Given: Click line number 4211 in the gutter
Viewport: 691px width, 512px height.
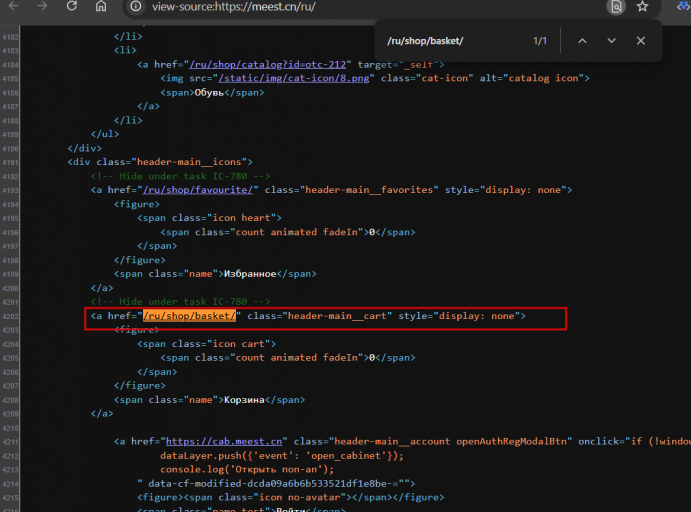Looking at the screenshot, I should point(10,442).
